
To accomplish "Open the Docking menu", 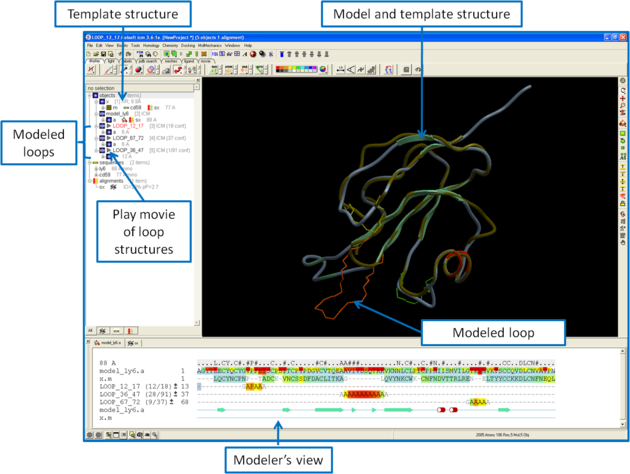I will tap(188, 46).
